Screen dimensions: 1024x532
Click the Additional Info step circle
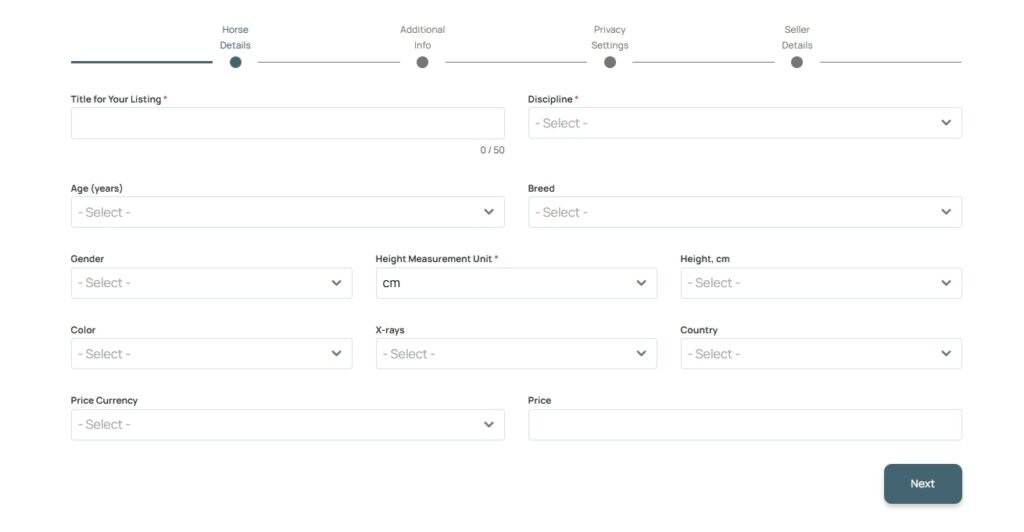pos(422,62)
